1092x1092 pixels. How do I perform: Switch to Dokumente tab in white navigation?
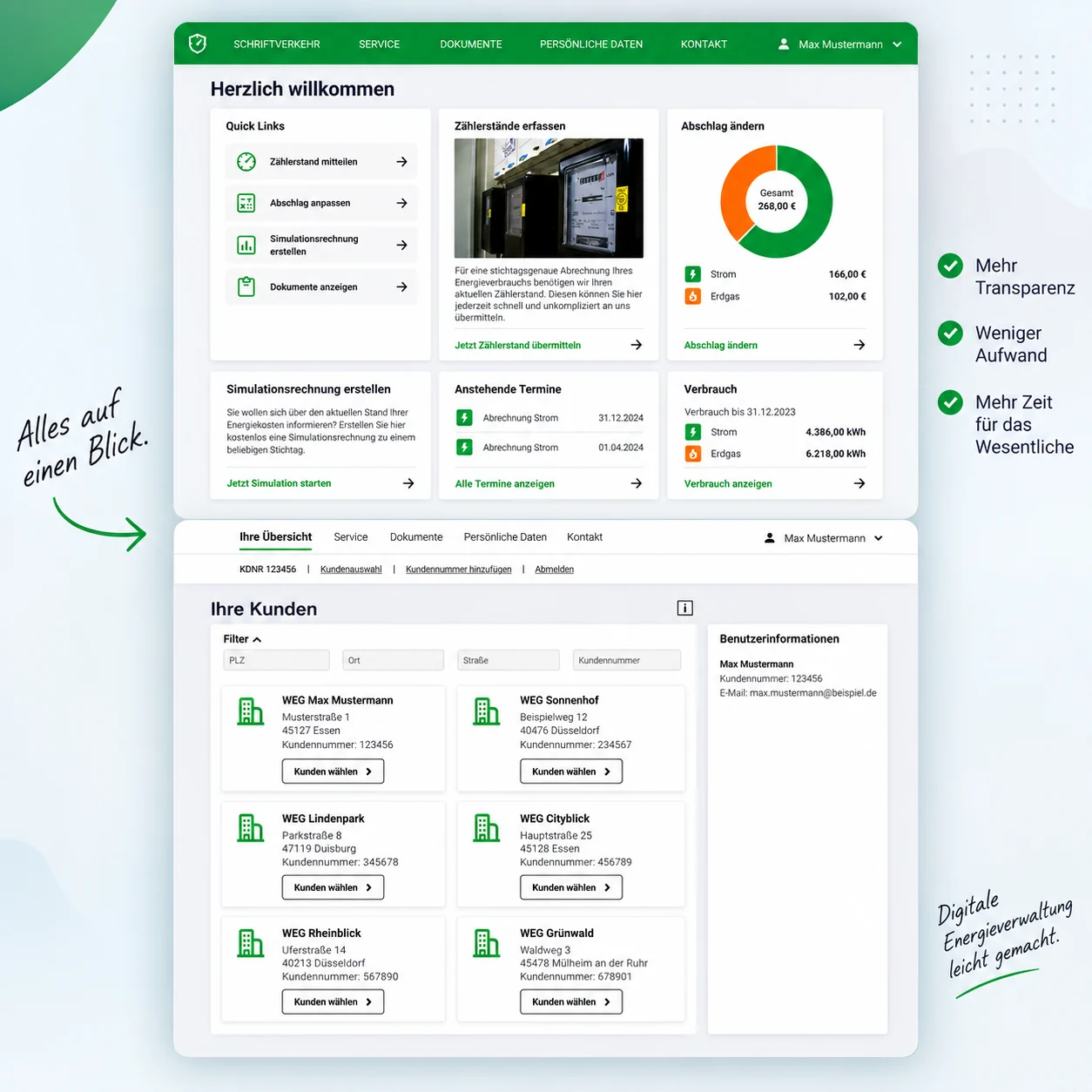coord(416,537)
